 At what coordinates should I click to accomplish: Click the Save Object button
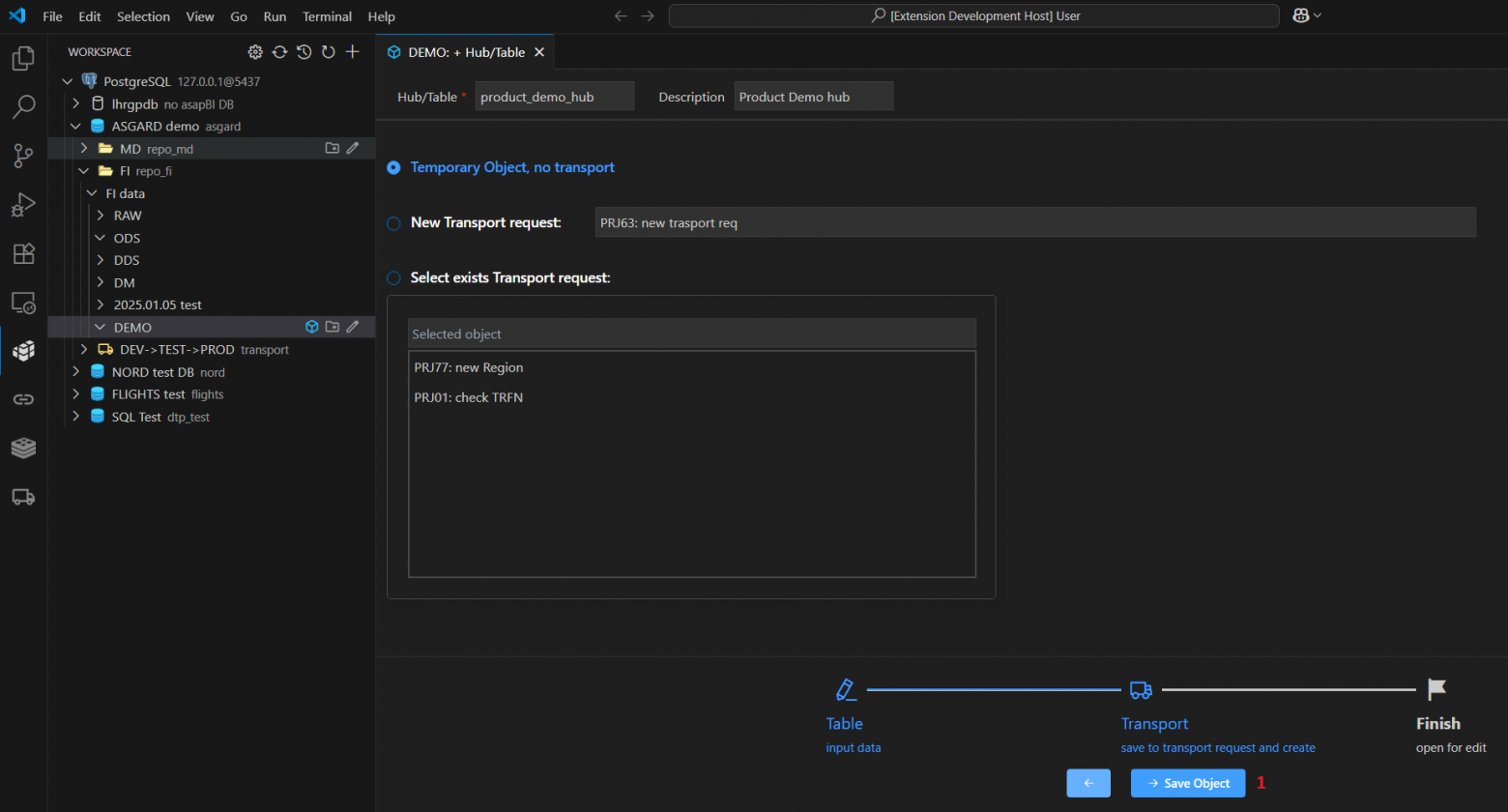click(x=1188, y=783)
